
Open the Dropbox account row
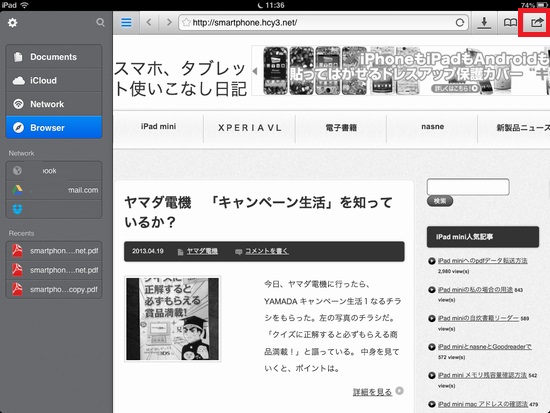click(54, 209)
